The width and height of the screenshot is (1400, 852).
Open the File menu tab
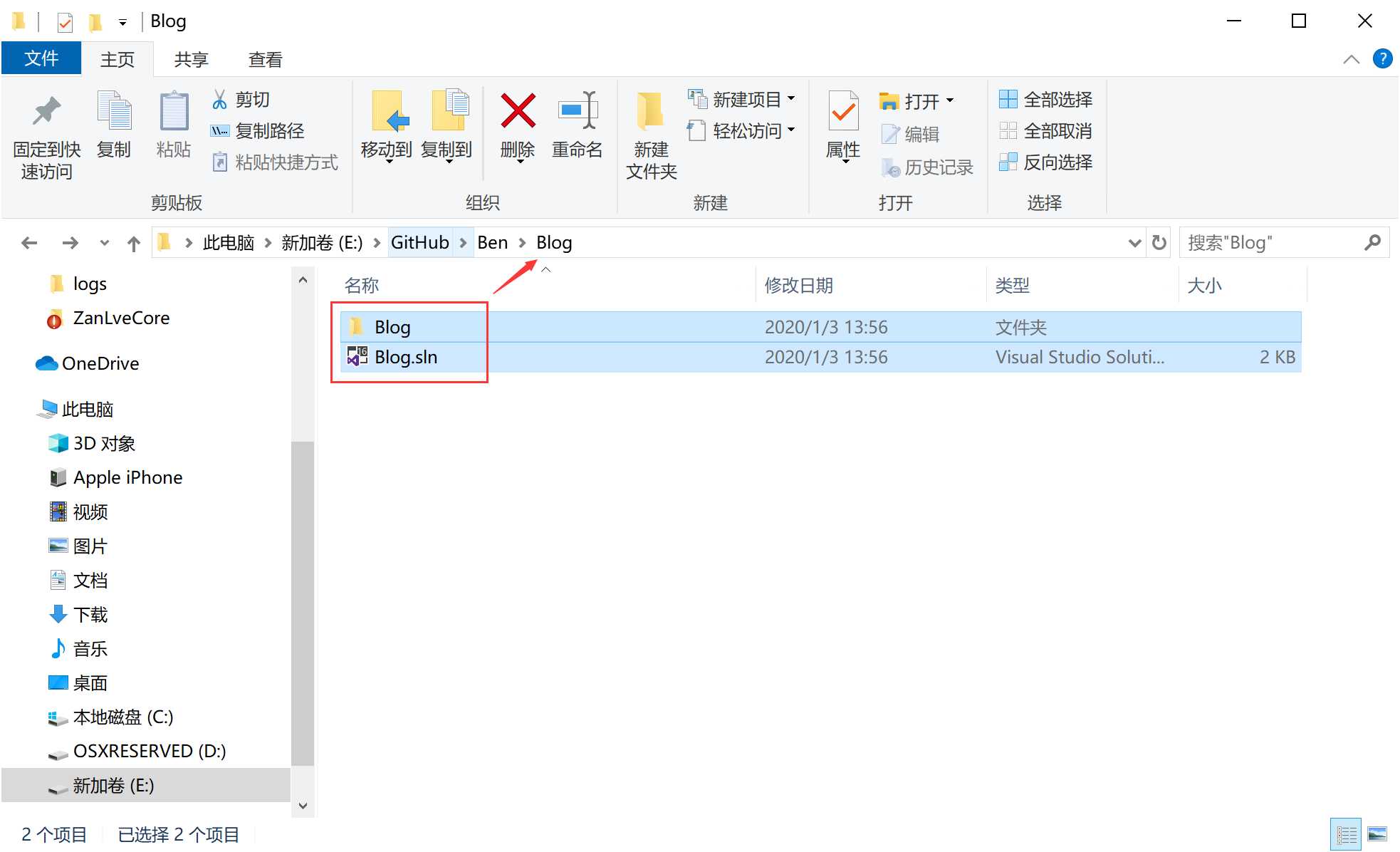click(41, 58)
